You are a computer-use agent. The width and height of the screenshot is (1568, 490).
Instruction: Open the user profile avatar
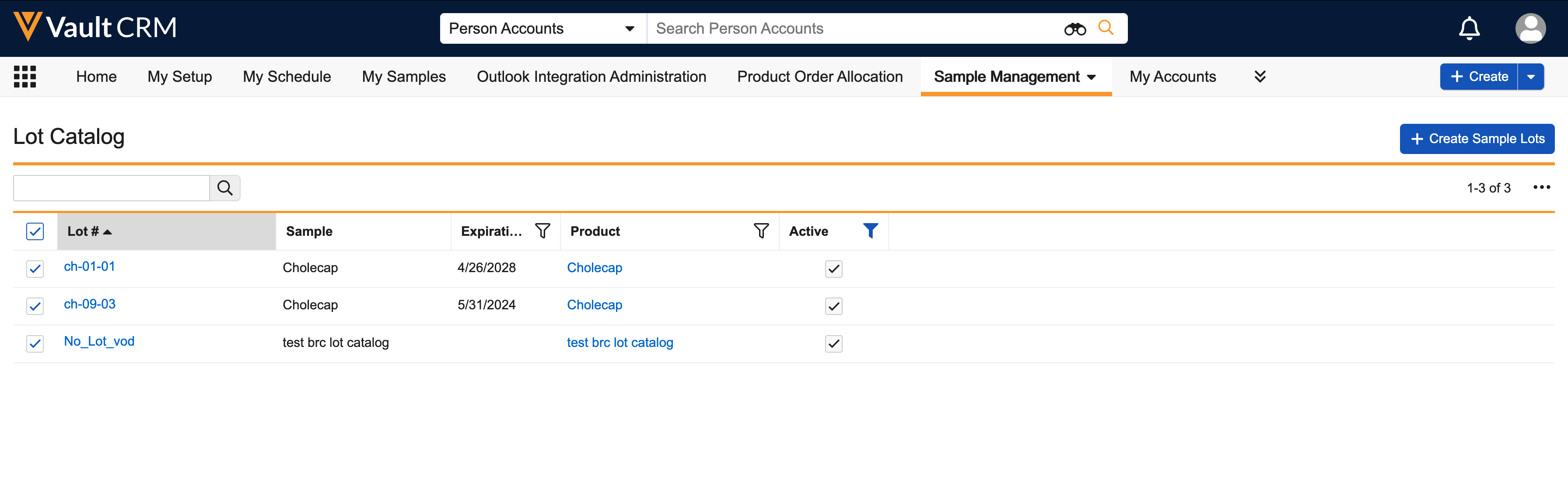[1529, 28]
